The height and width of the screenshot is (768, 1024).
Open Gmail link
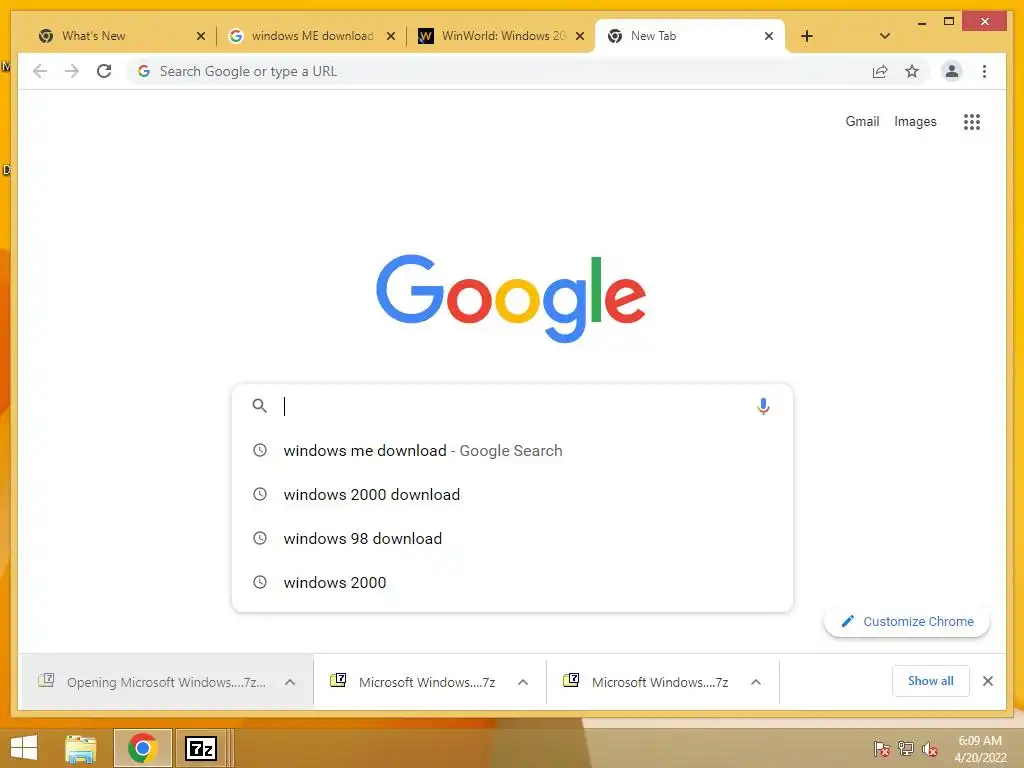coord(862,121)
